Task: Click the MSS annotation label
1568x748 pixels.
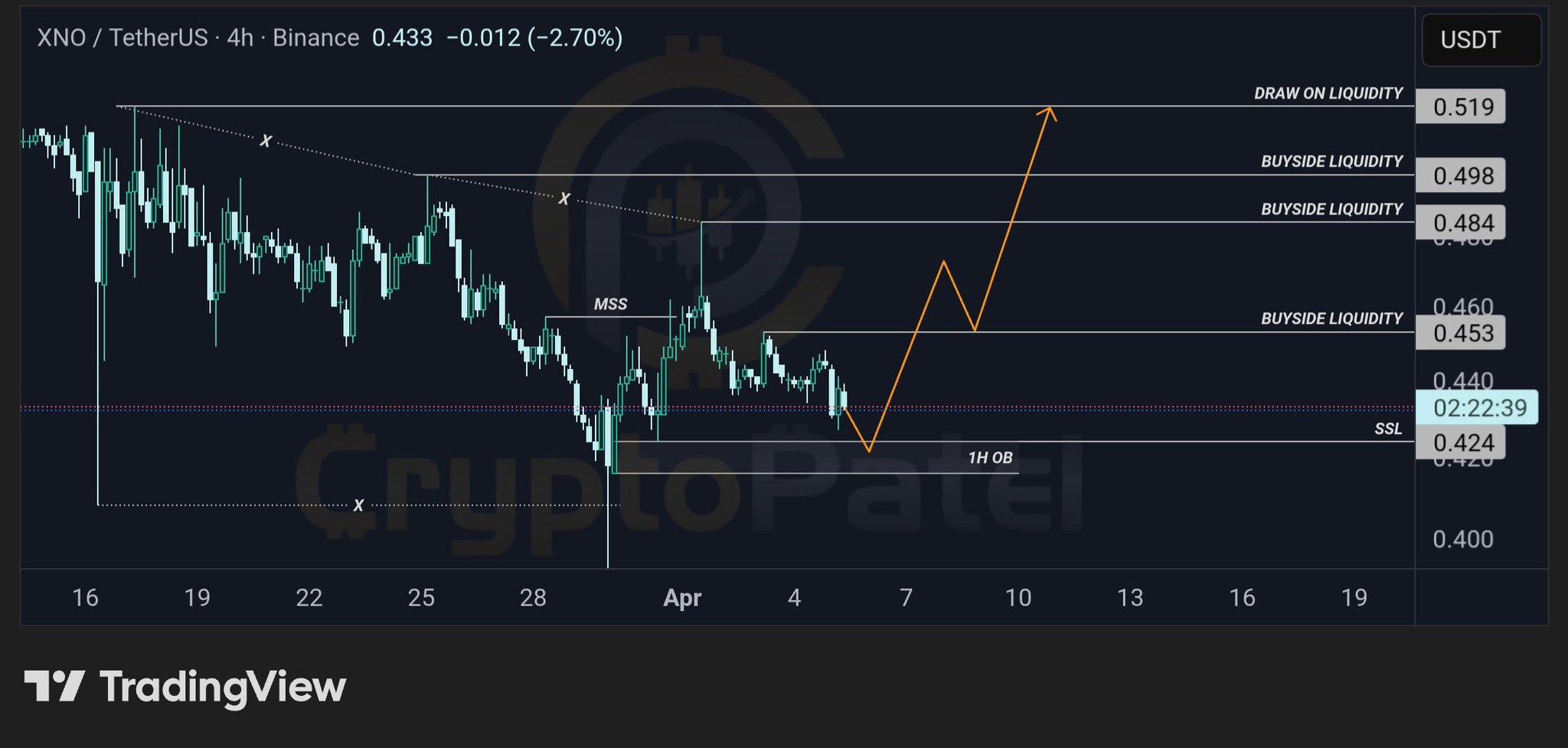Action: 610,304
